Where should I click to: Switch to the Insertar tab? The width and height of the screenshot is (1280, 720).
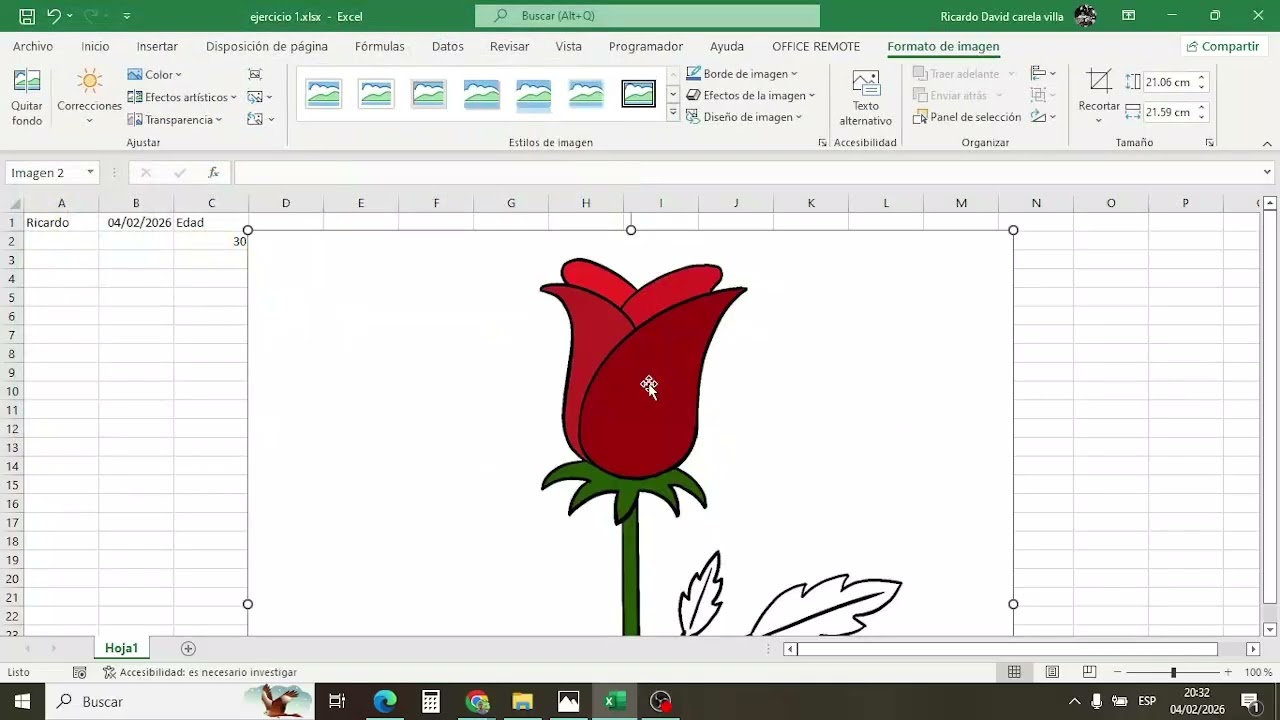(157, 47)
